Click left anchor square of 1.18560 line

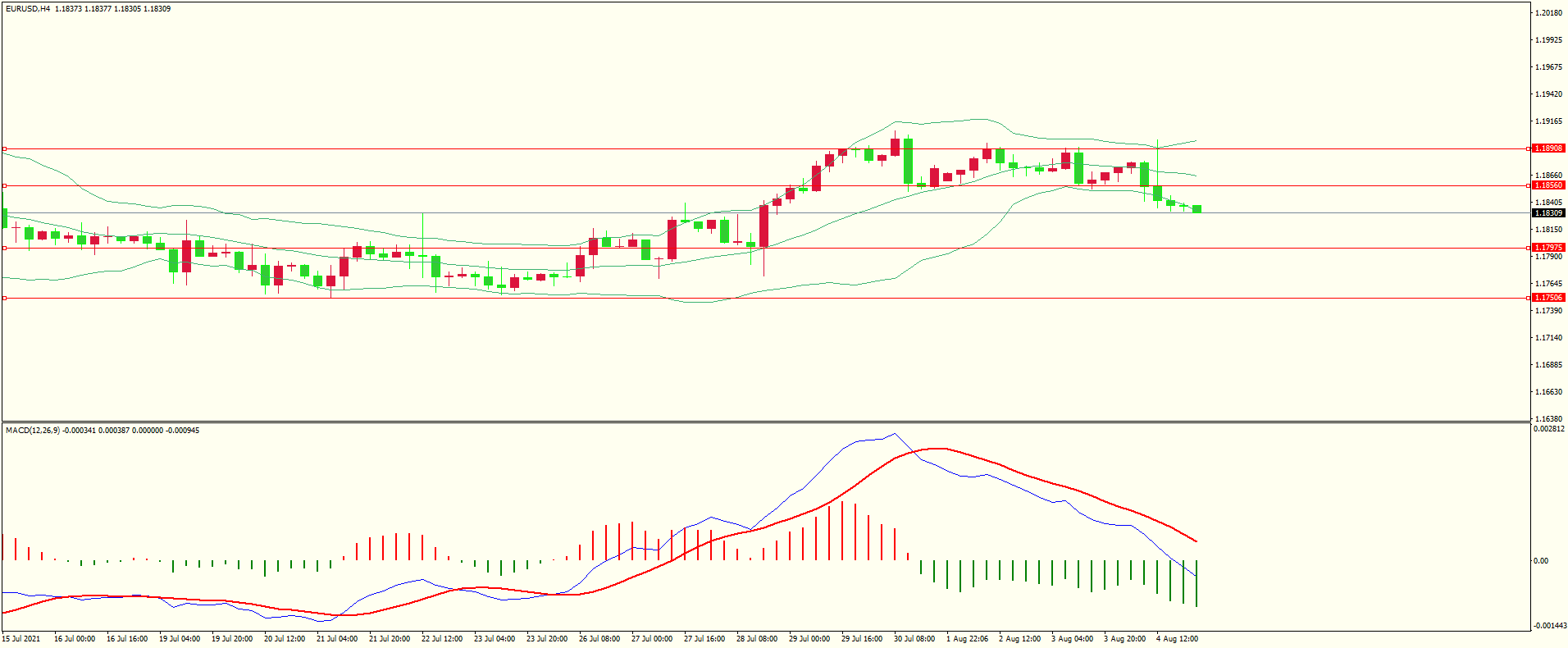tap(4, 185)
